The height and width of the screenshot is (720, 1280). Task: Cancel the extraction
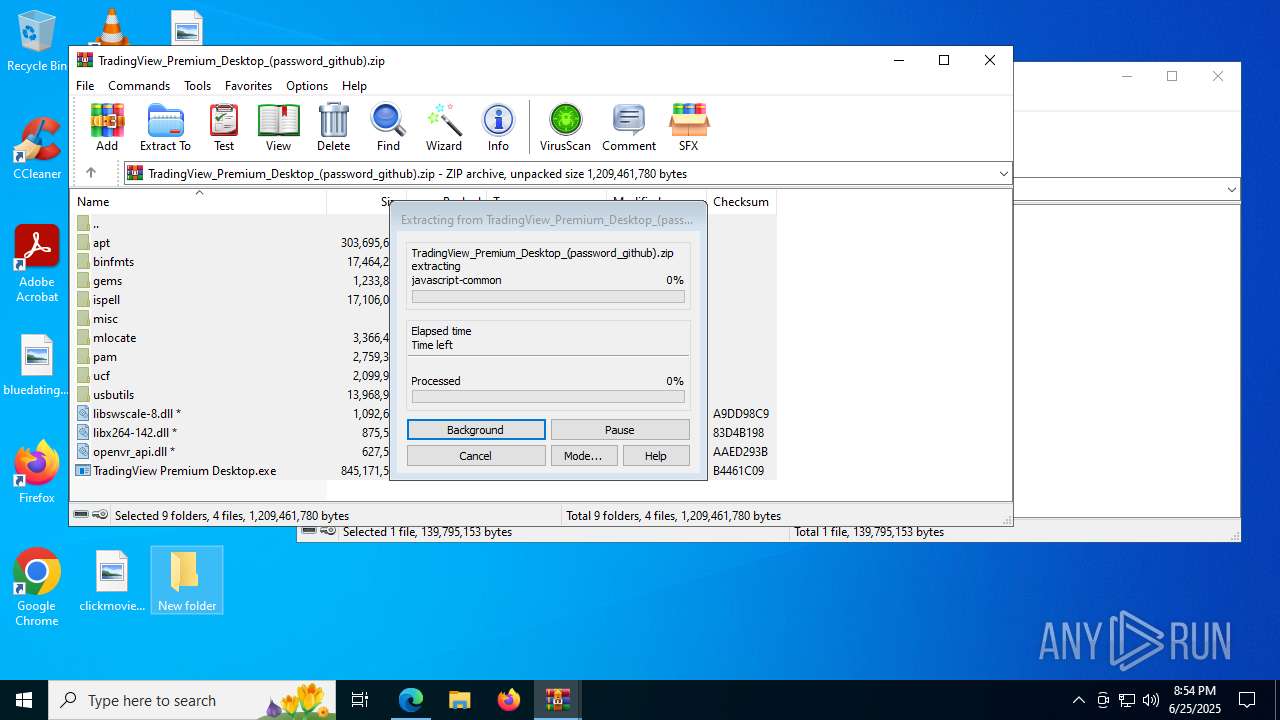tap(476, 456)
